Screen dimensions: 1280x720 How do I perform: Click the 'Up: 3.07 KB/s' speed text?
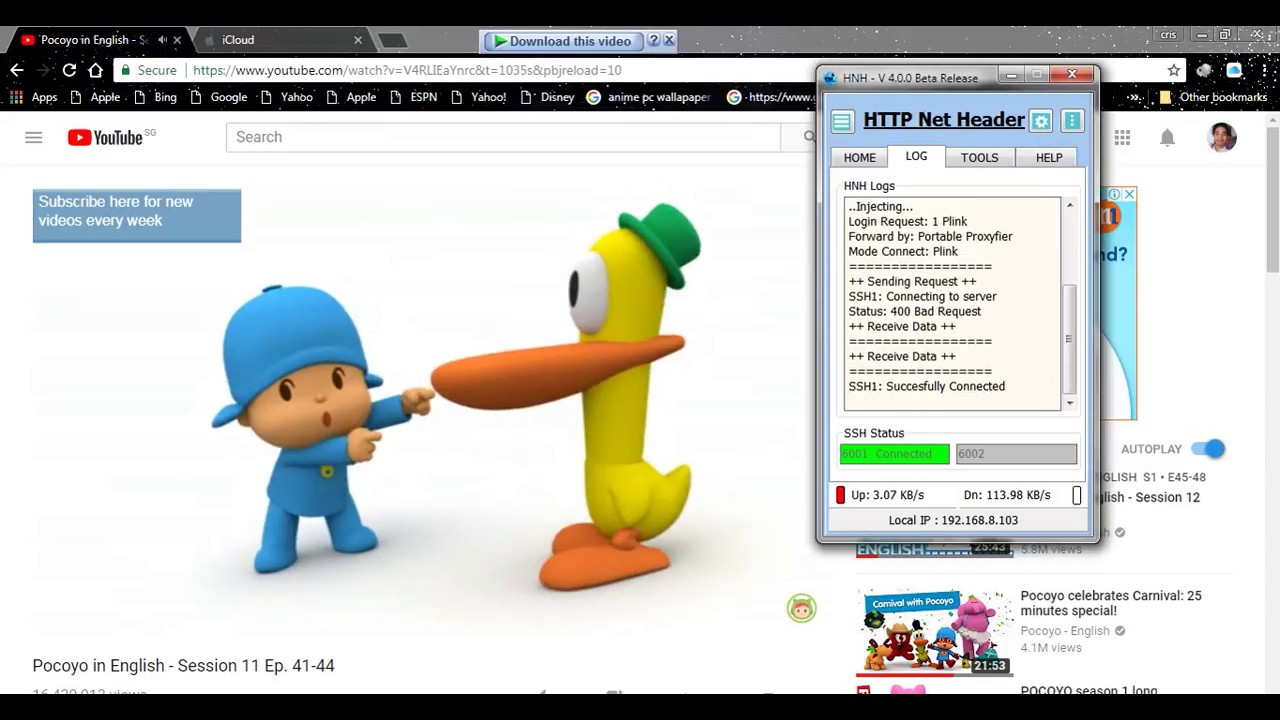pos(887,495)
